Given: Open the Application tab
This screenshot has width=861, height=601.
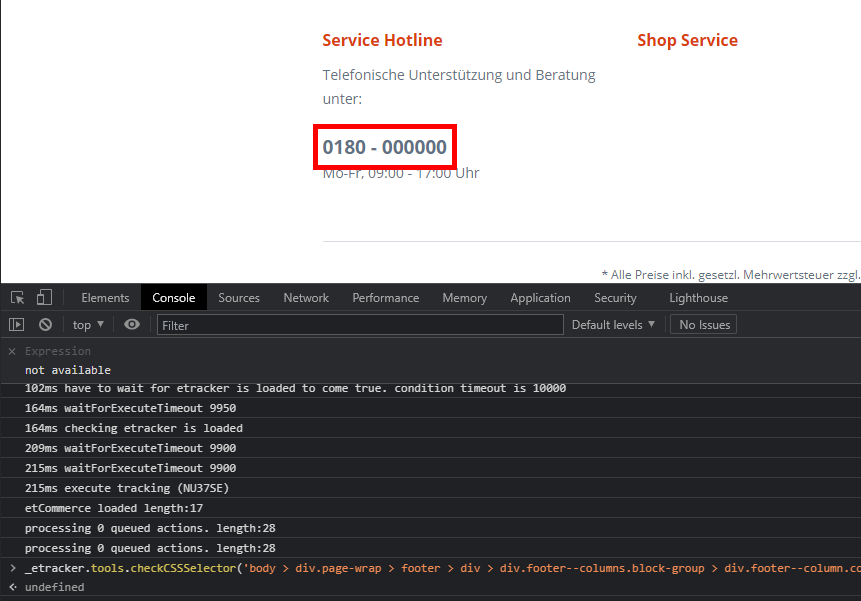Looking at the screenshot, I should (x=540, y=297).
